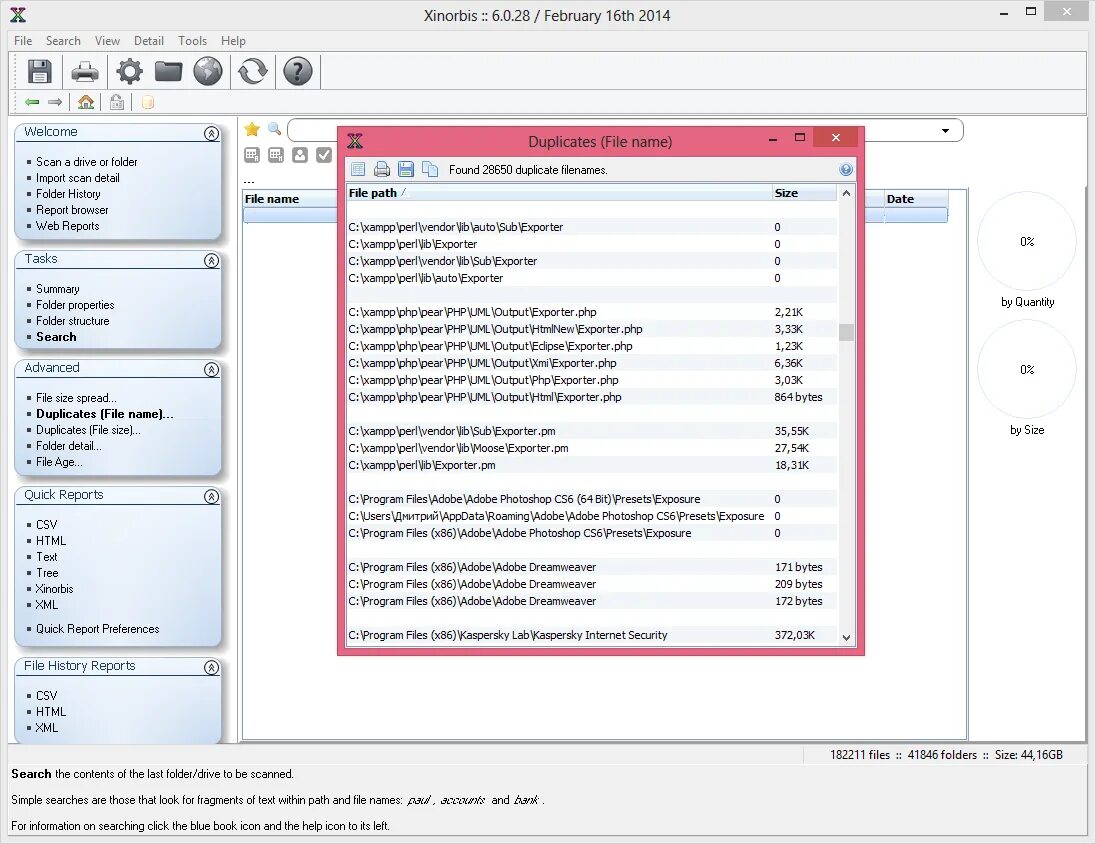Click the globe toolbar icon
Screen dimensions: 1096x844
pos(208,71)
